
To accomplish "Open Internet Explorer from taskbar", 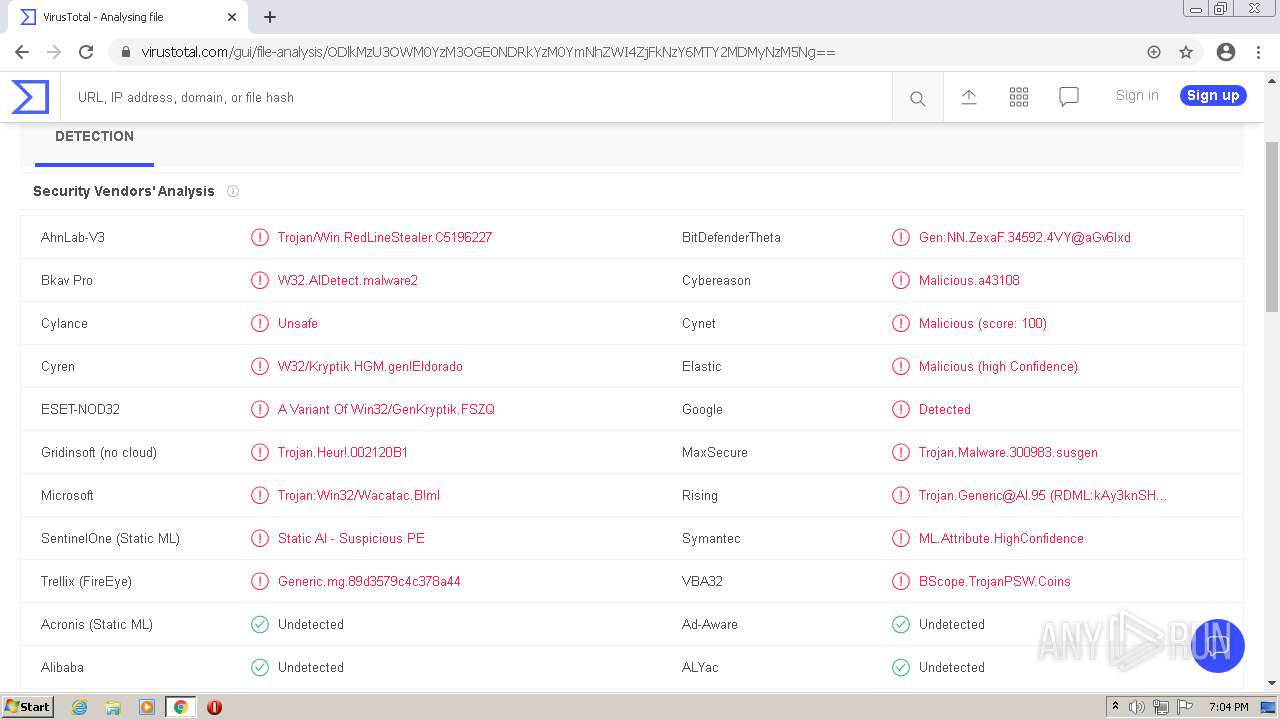I will point(79,707).
